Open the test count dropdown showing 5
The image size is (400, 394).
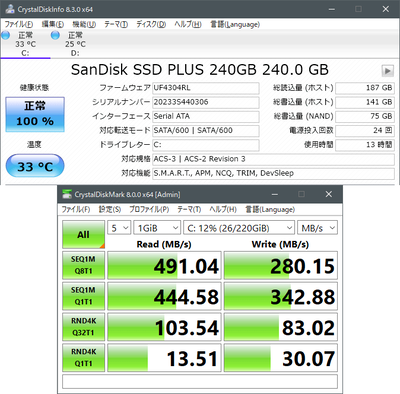[119, 228]
